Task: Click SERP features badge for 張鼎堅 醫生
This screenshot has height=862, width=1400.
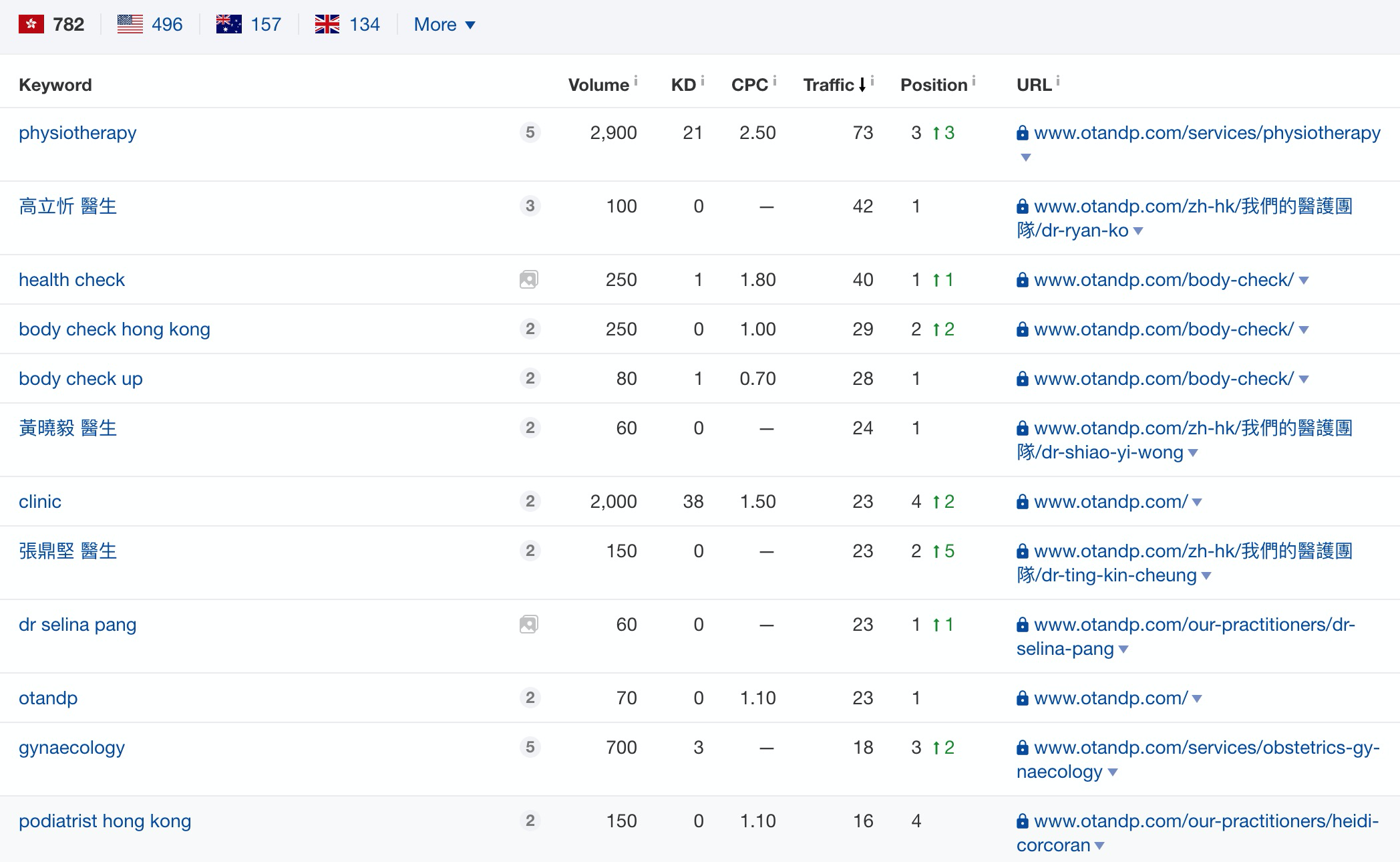Action: (x=530, y=551)
